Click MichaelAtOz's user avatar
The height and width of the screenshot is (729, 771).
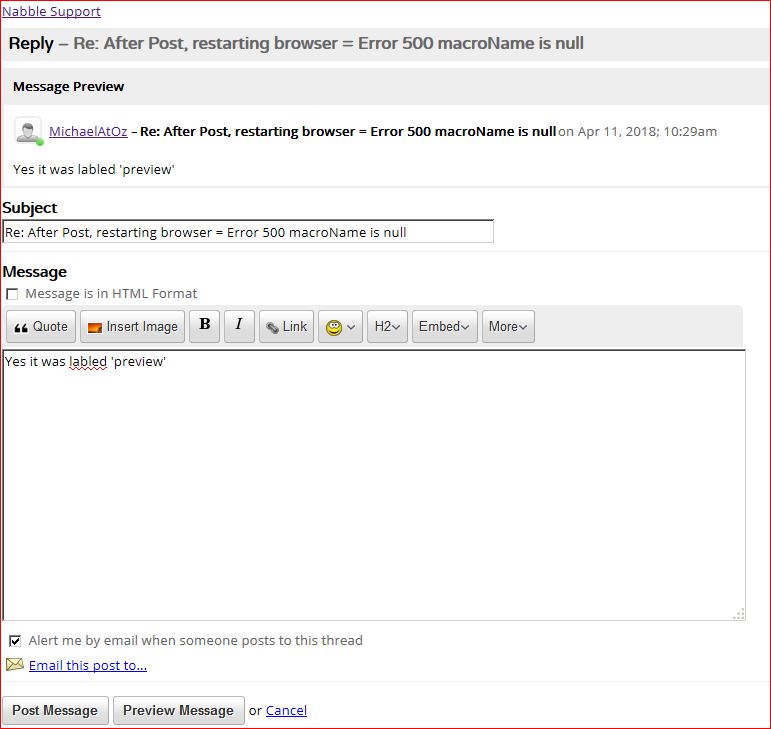28,131
